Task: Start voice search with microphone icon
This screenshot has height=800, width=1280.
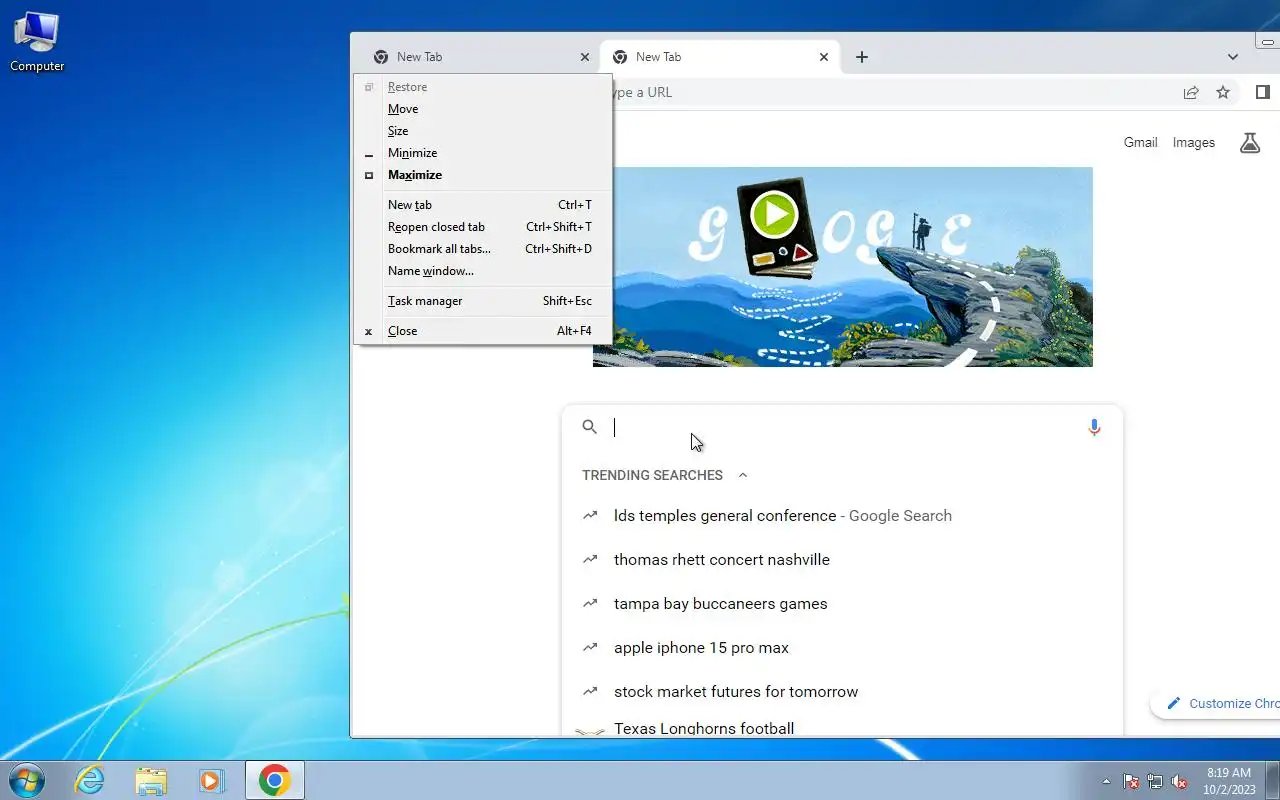Action: tap(1094, 427)
